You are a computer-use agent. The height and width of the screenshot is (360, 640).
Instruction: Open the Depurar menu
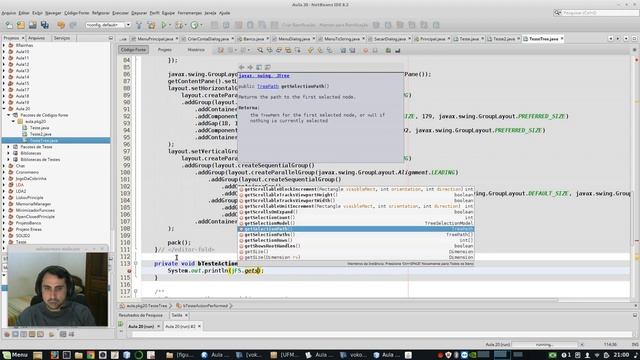pyautogui.click(x=139, y=13)
